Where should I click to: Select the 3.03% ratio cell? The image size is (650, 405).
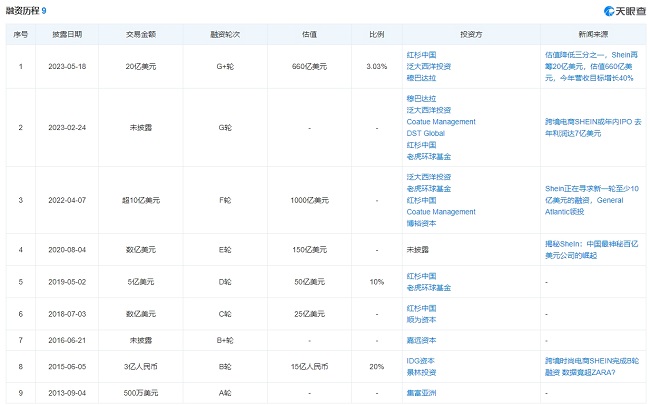point(376,66)
